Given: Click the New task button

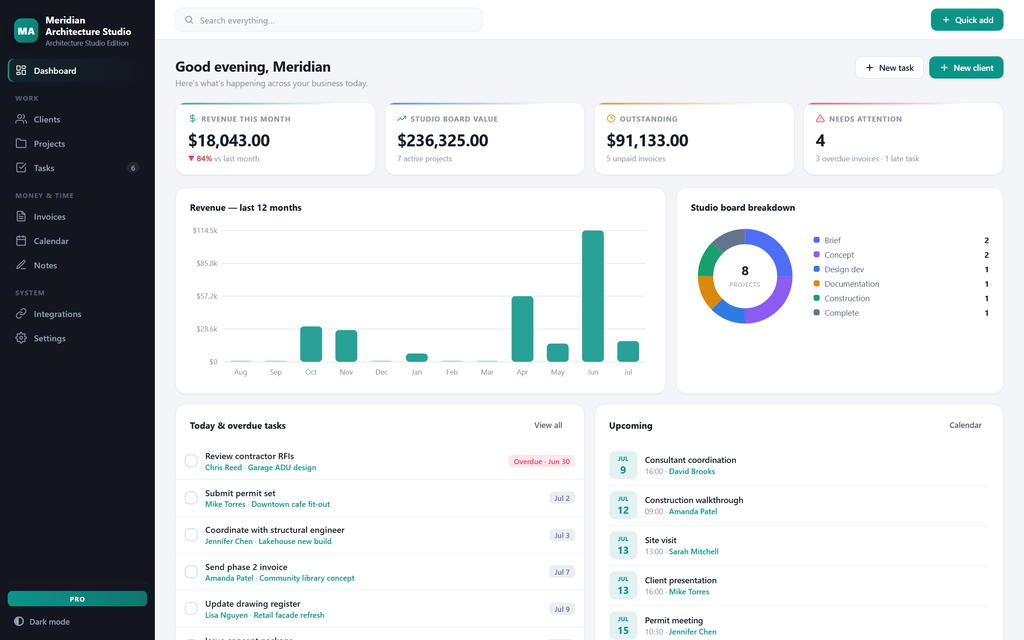Looking at the screenshot, I should pos(889,67).
